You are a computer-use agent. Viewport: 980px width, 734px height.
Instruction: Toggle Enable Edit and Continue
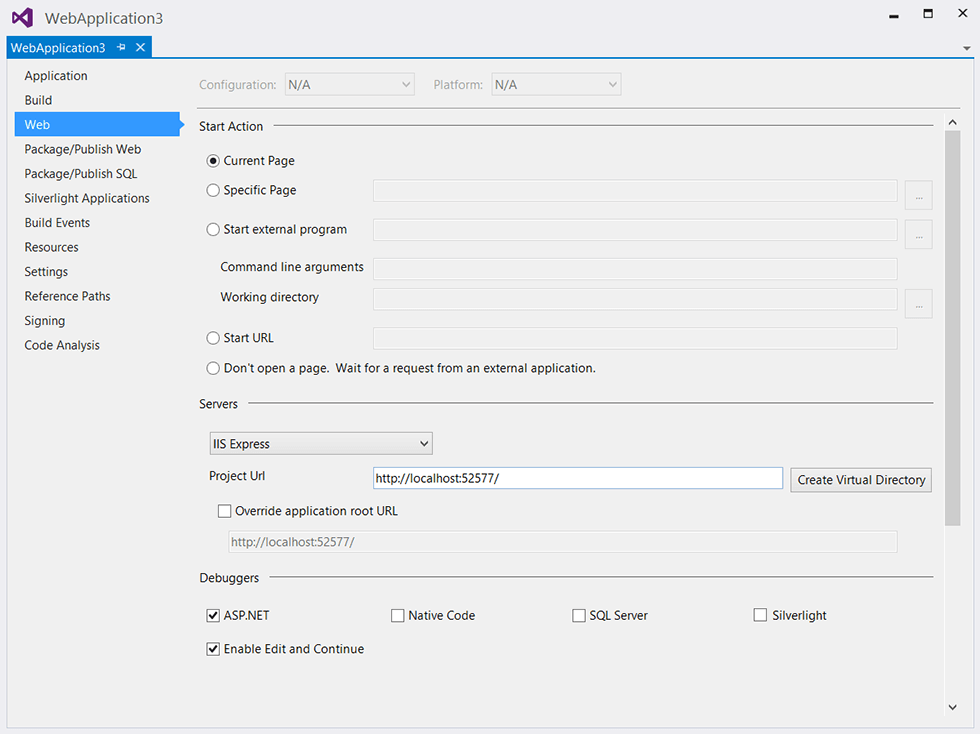(213, 649)
